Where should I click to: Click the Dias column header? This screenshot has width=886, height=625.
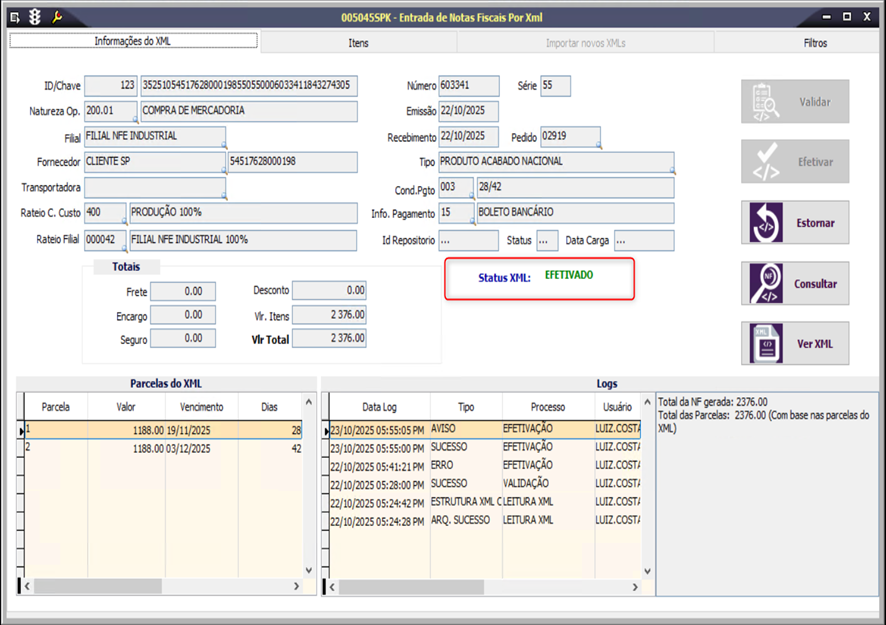(x=270, y=407)
